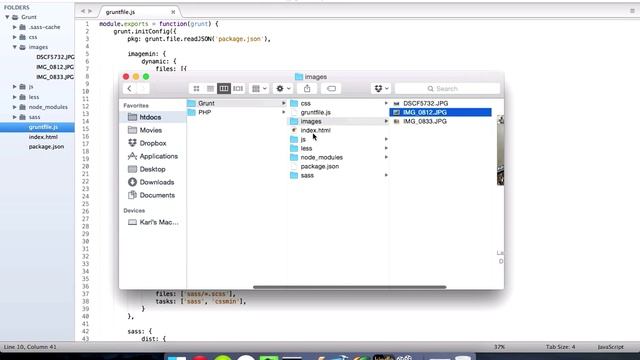Collapse Grunt folder in Sublime sidebar
Screen dimensions: 640x360
coord(7,17)
